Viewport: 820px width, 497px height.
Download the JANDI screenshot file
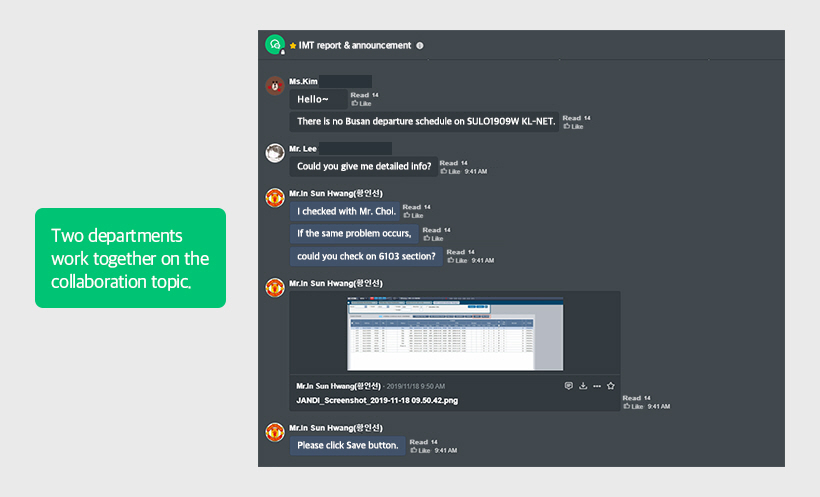(583, 386)
